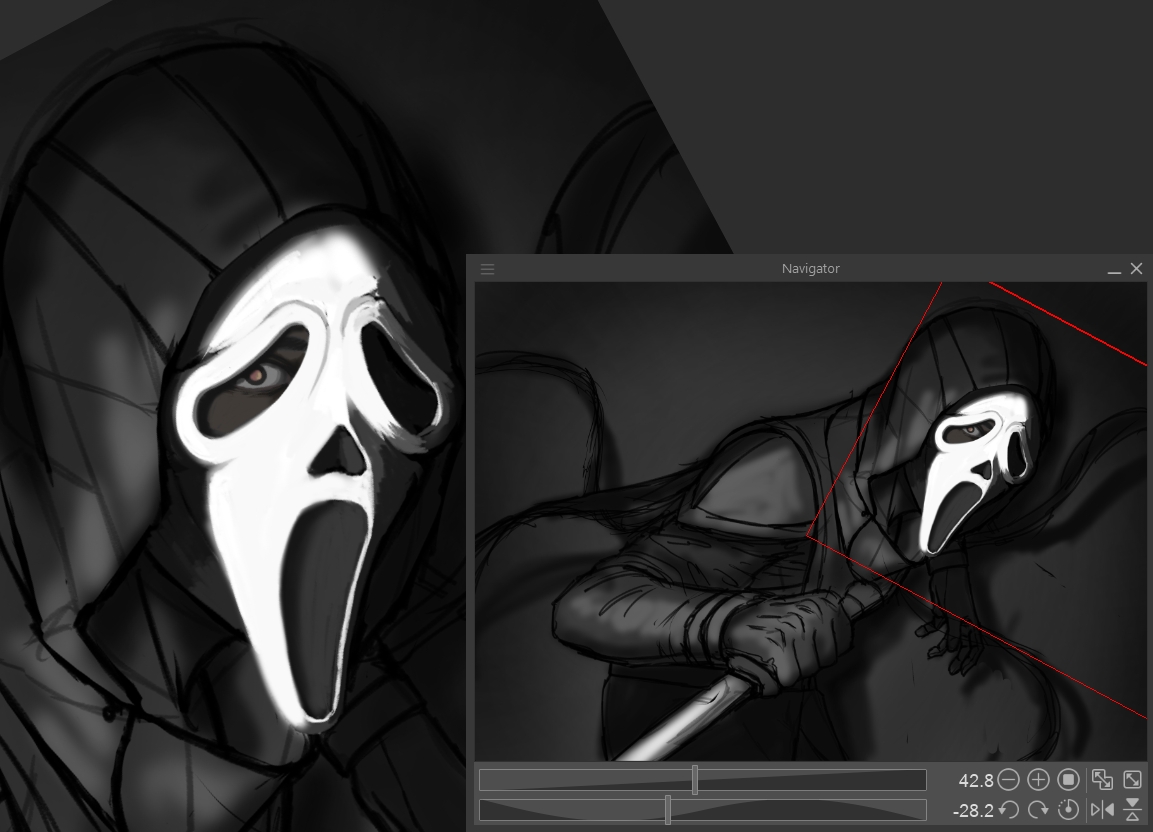Rotate canvas left using counterclockwise arrow

coord(1008,810)
